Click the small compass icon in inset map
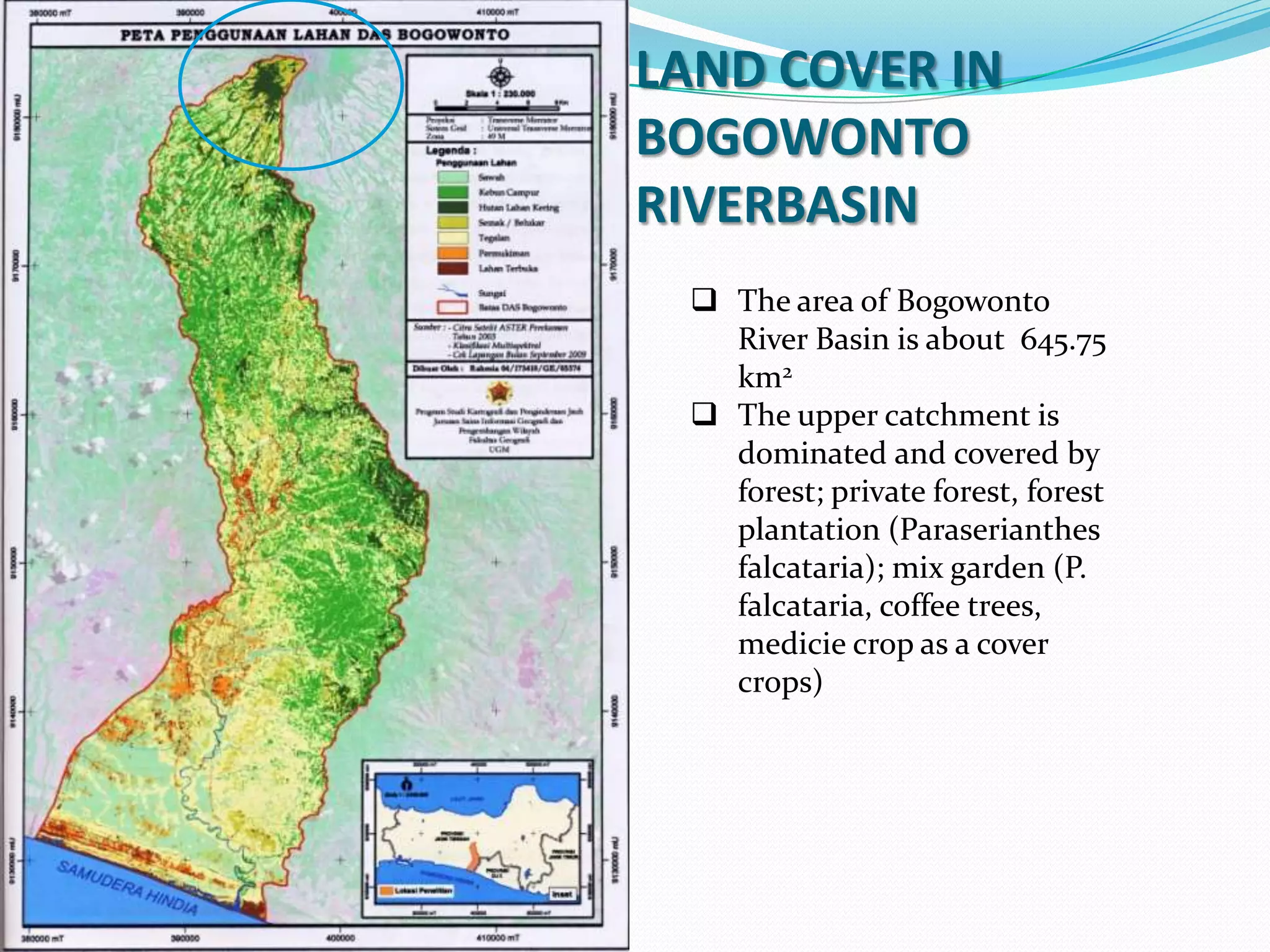Screen dimensions: 1270x952 point(407,783)
